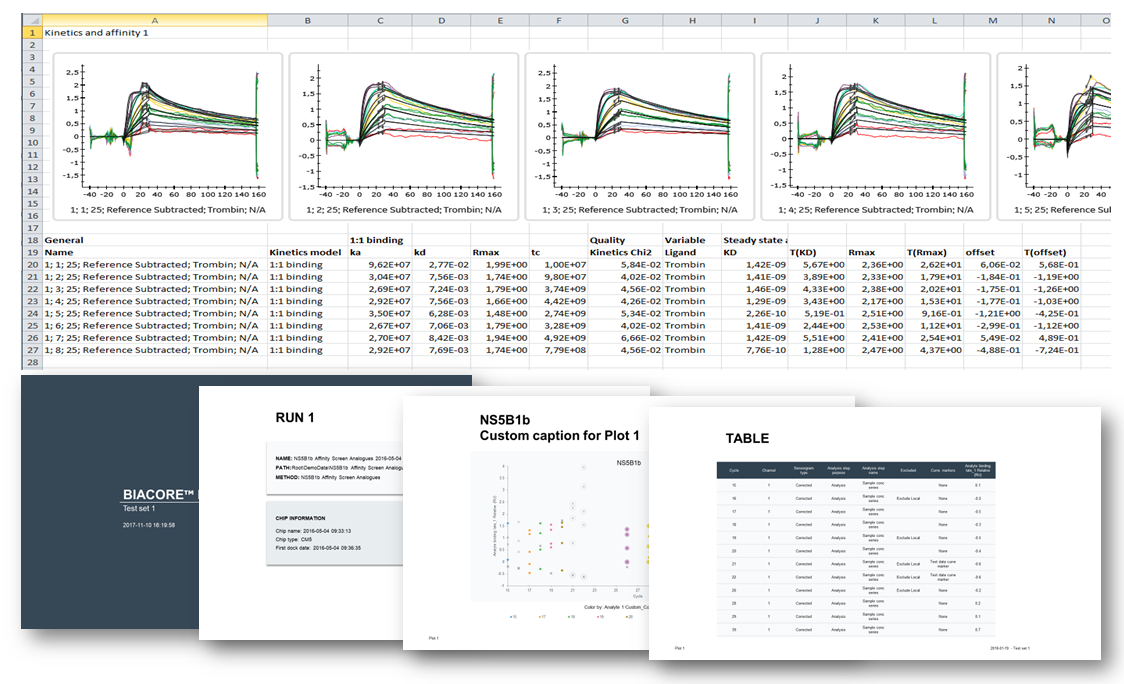Select ka value 9,62E+07 cell
This screenshot has height=684, width=1124.
tap(380, 265)
